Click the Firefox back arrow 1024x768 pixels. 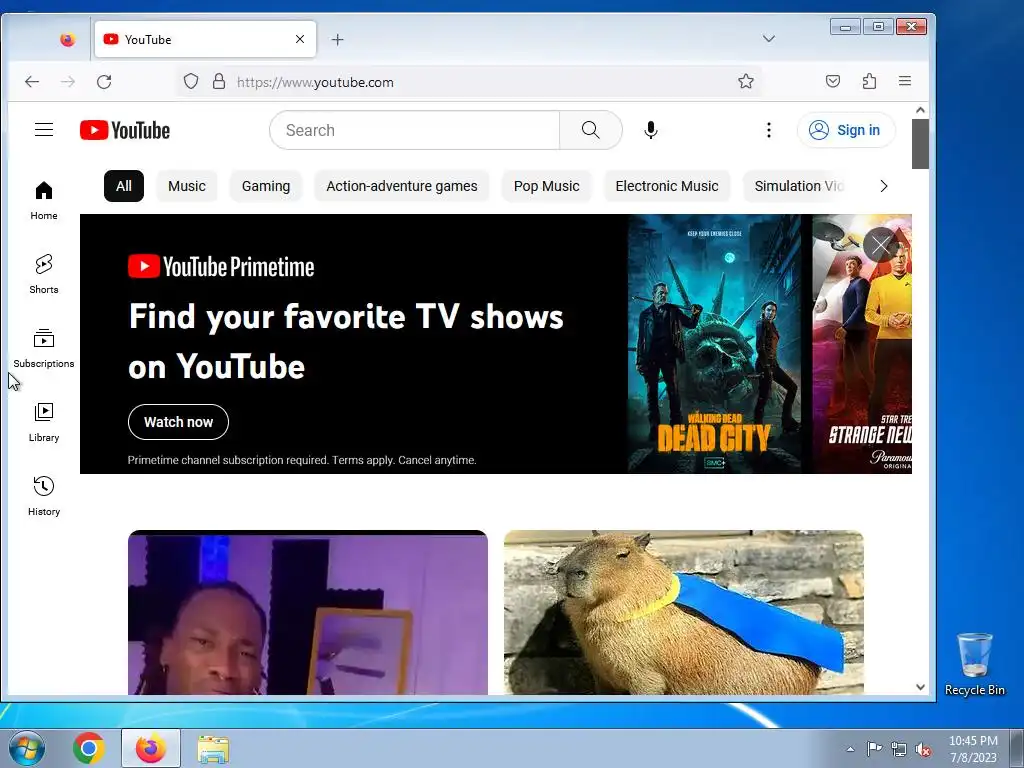tap(32, 82)
